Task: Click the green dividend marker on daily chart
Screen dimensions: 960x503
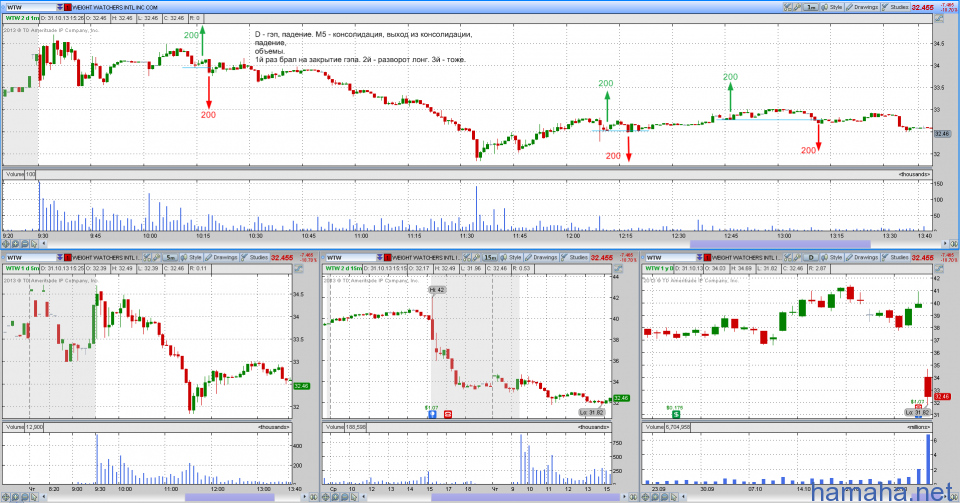Action: click(x=676, y=413)
